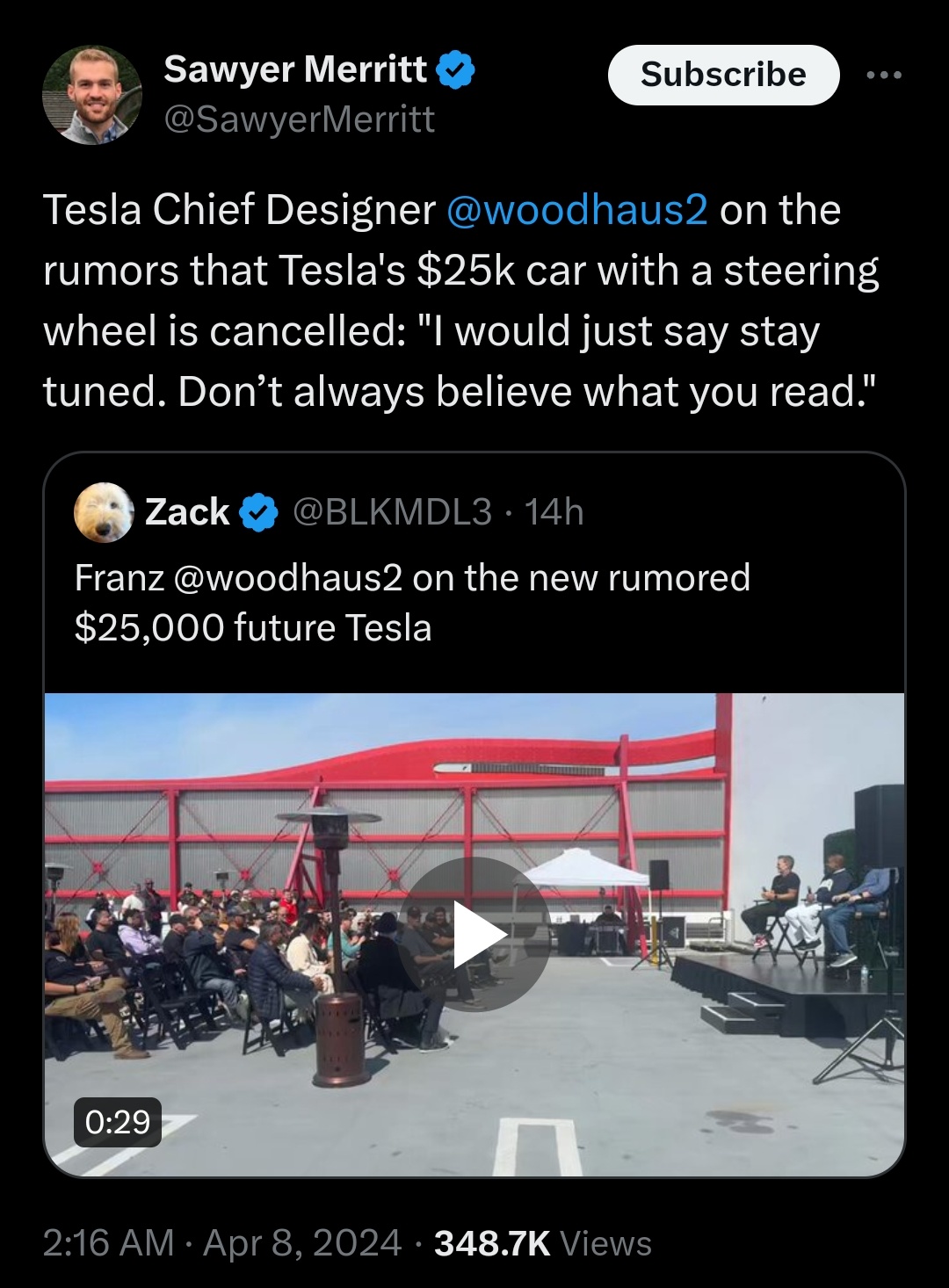Viewport: 949px width, 1288px height.
Task: Open the @woodhaus2 mention in main tweet
Action: pos(576,210)
